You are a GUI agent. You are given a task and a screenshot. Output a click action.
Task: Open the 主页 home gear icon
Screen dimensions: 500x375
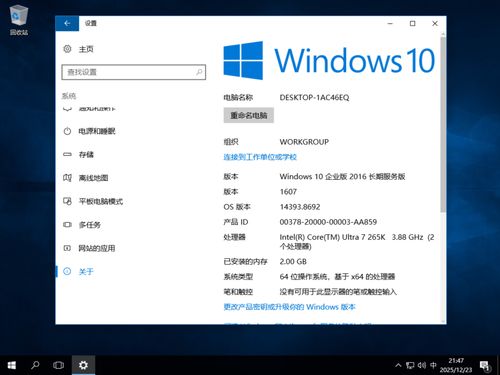[67, 49]
